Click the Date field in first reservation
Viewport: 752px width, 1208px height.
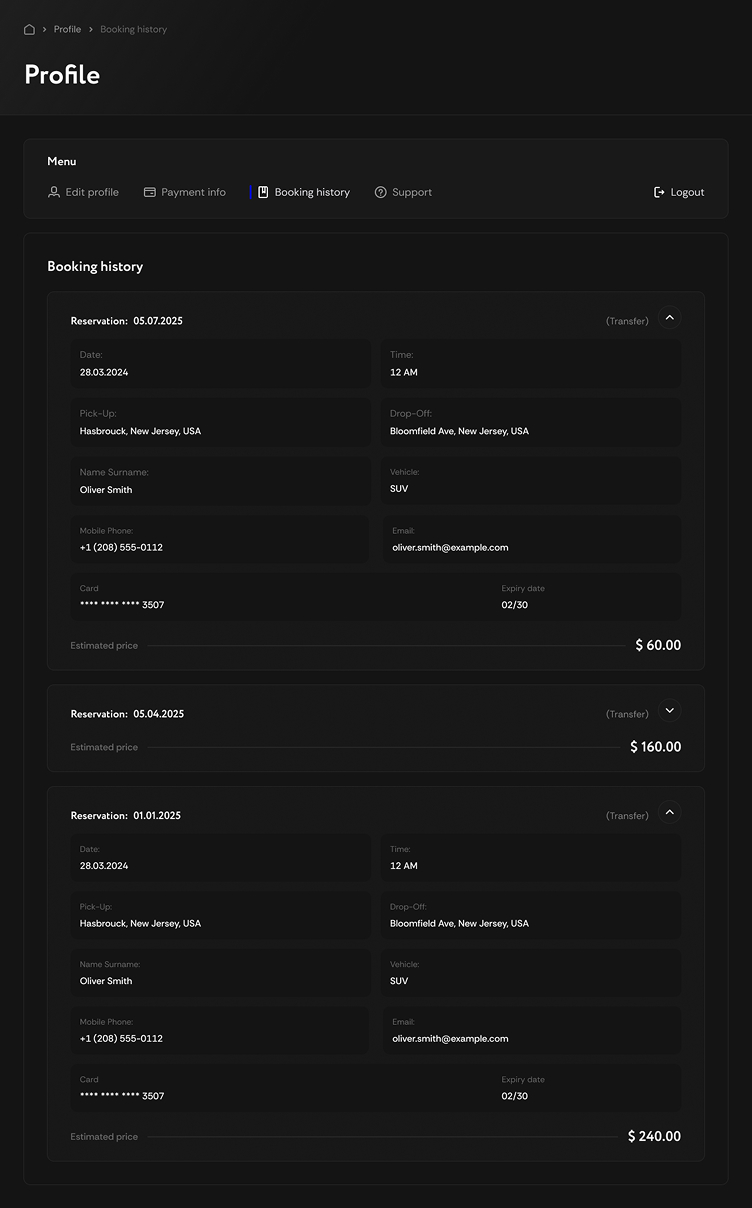coord(220,364)
